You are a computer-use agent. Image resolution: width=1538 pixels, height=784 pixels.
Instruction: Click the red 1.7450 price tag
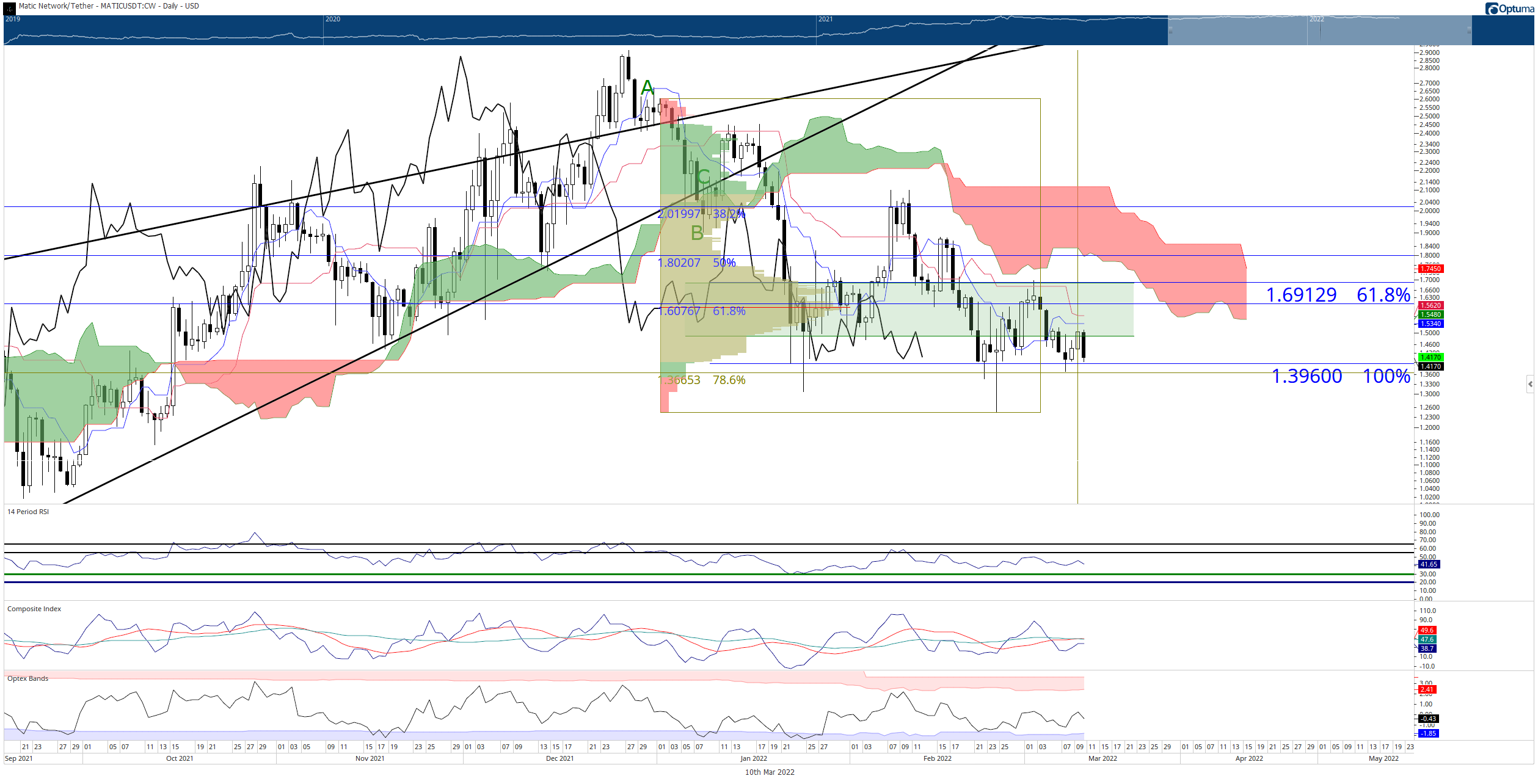pos(1430,269)
